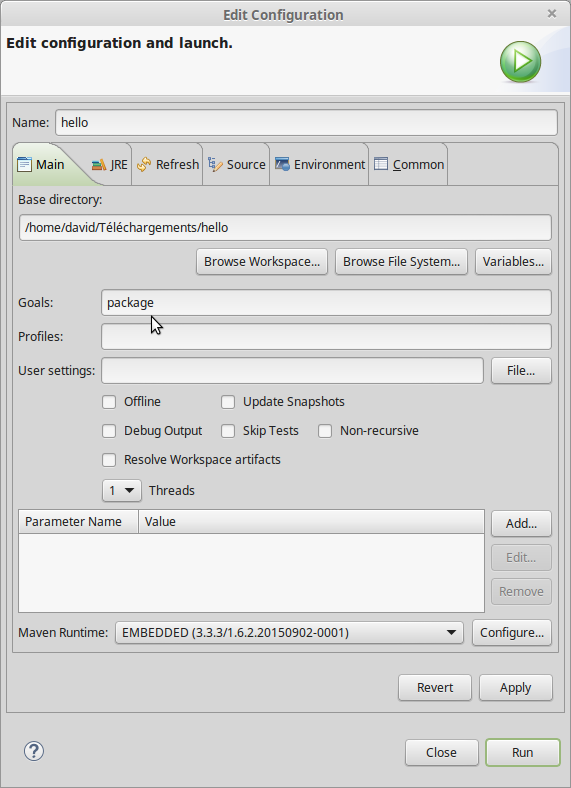Viewport: 571px width, 788px height.
Task: Switch to the Common tab
Action: click(409, 164)
